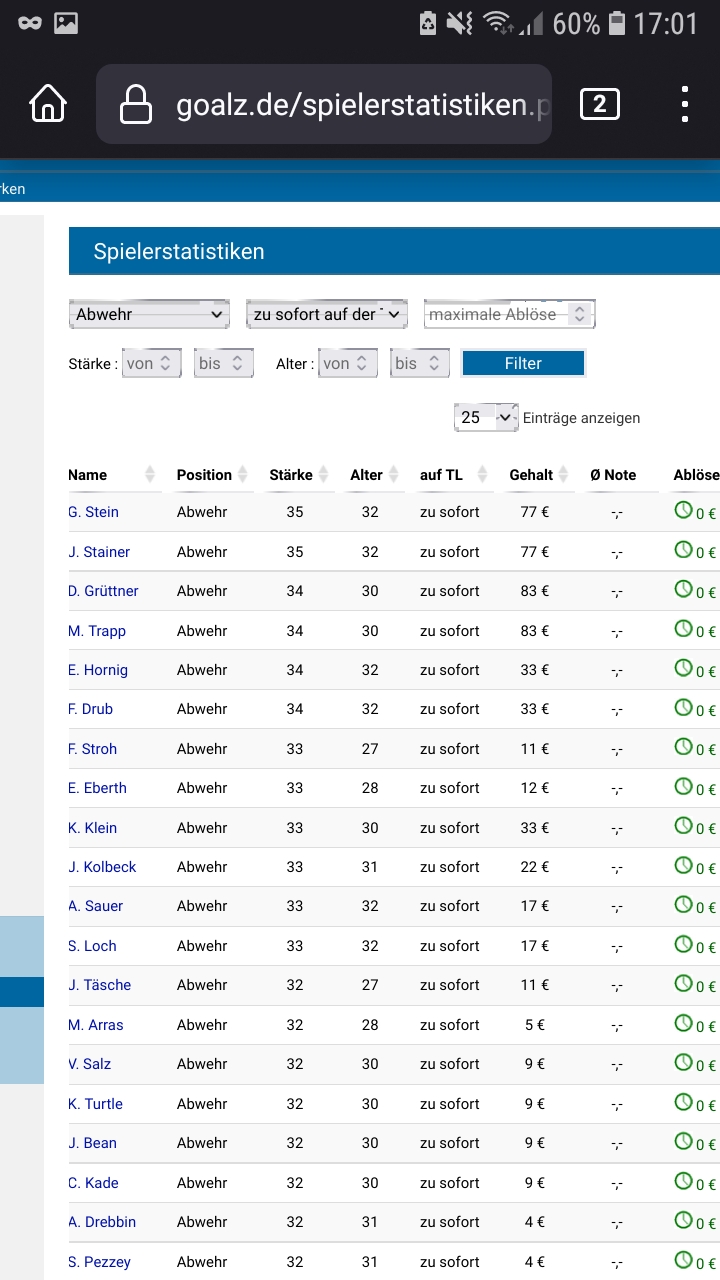
Task: Click Stärke 'von' stepper field
Action: [x=151, y=363]
